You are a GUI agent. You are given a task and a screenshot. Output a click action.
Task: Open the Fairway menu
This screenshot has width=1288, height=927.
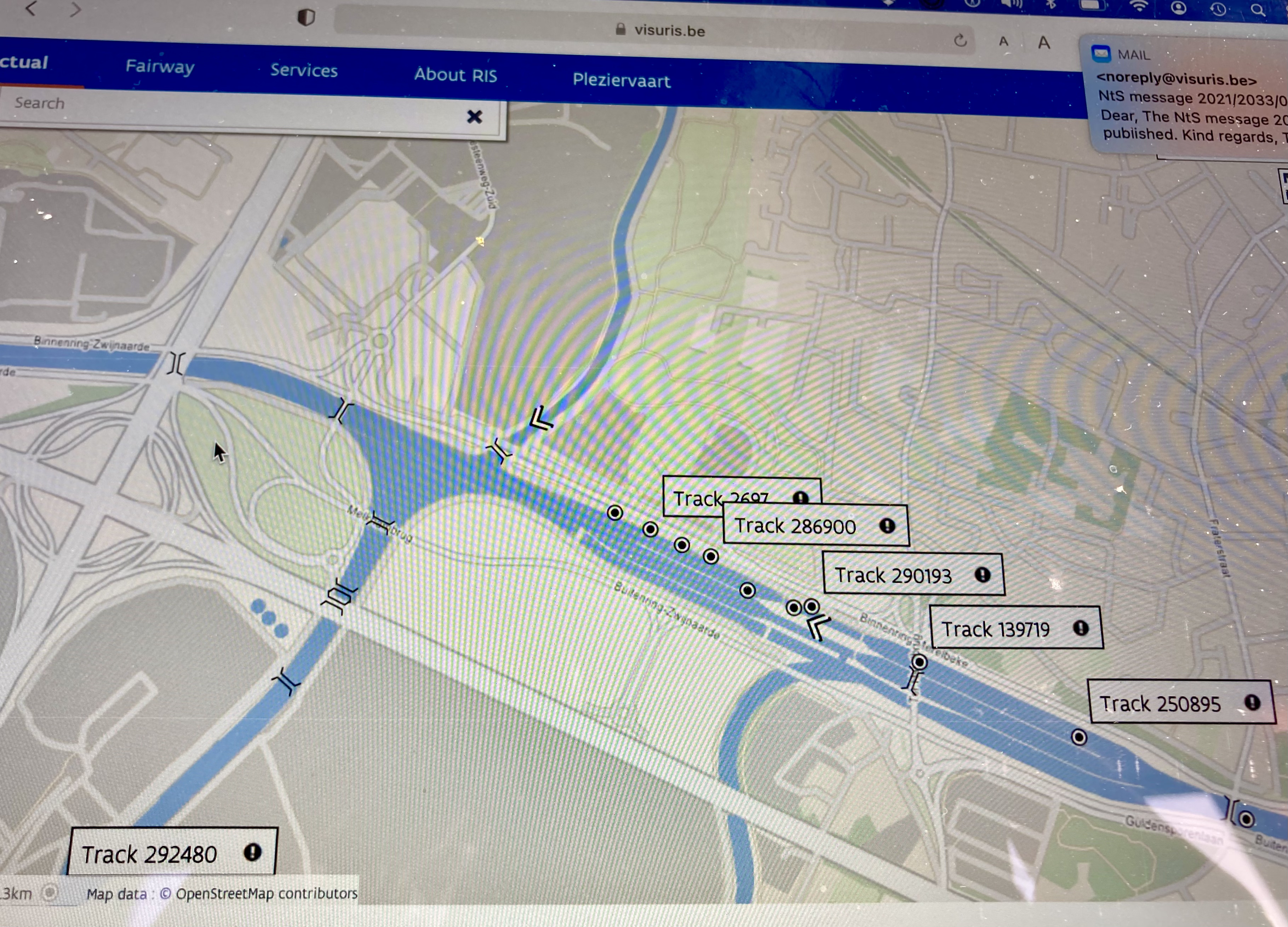click(x=160, y=67)
